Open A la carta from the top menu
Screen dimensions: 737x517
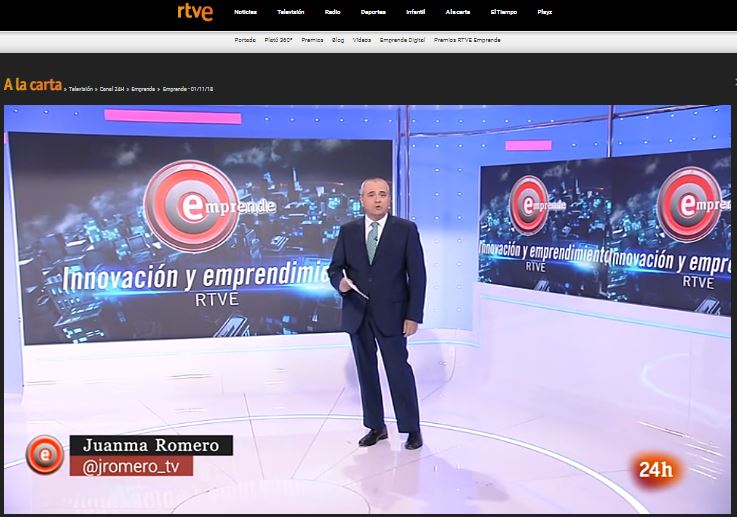click(x=458, y=12)
